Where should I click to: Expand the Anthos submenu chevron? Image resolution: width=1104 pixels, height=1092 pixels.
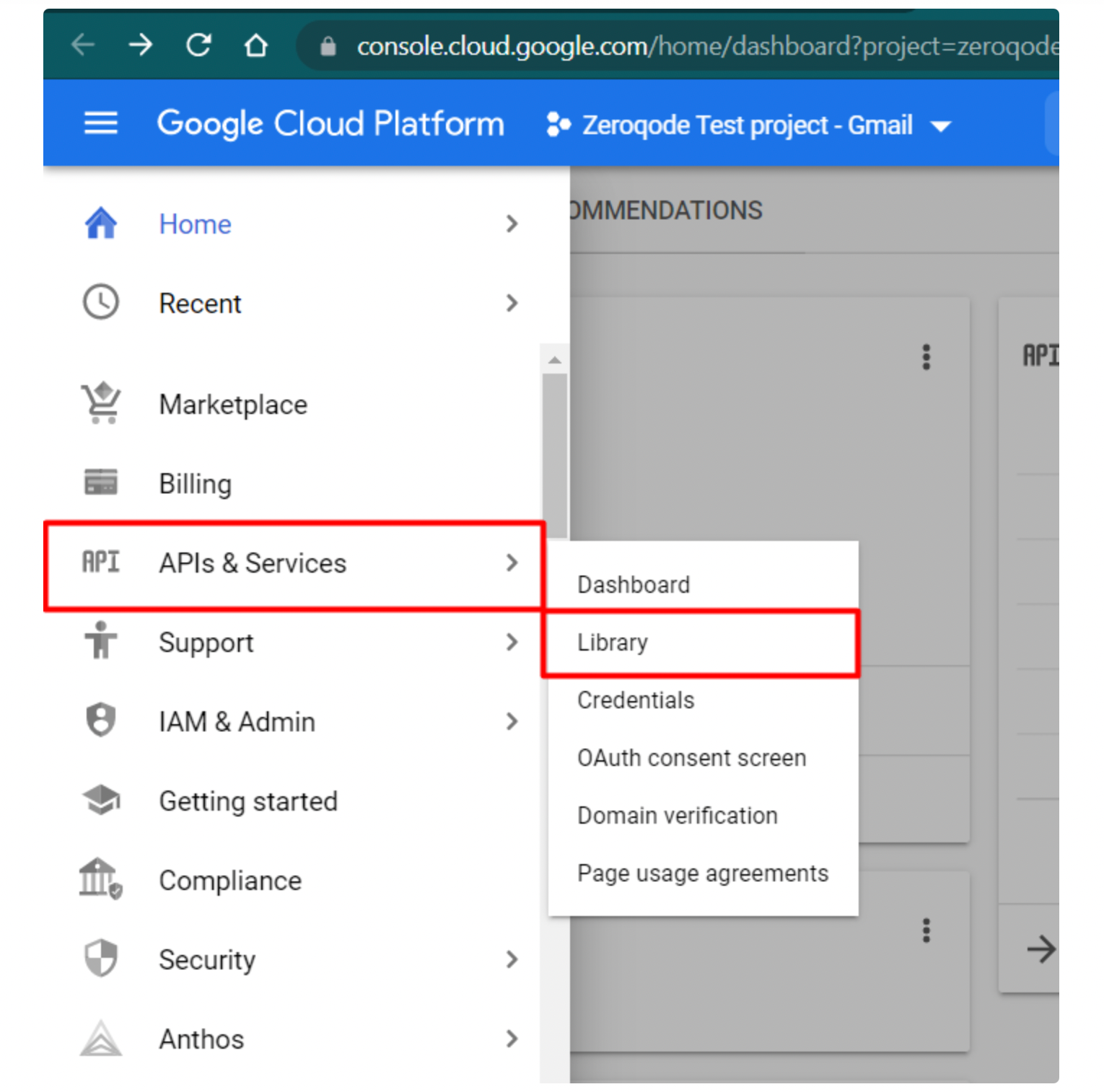tap(512, 1039)
